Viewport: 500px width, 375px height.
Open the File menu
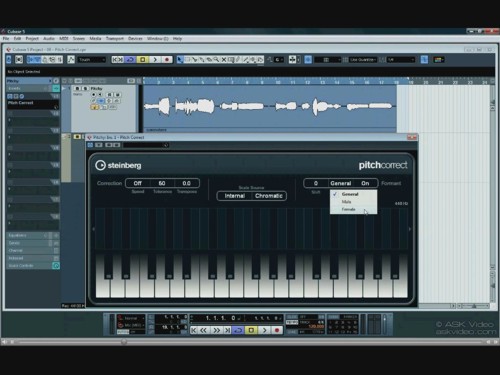tap(6, 39)
